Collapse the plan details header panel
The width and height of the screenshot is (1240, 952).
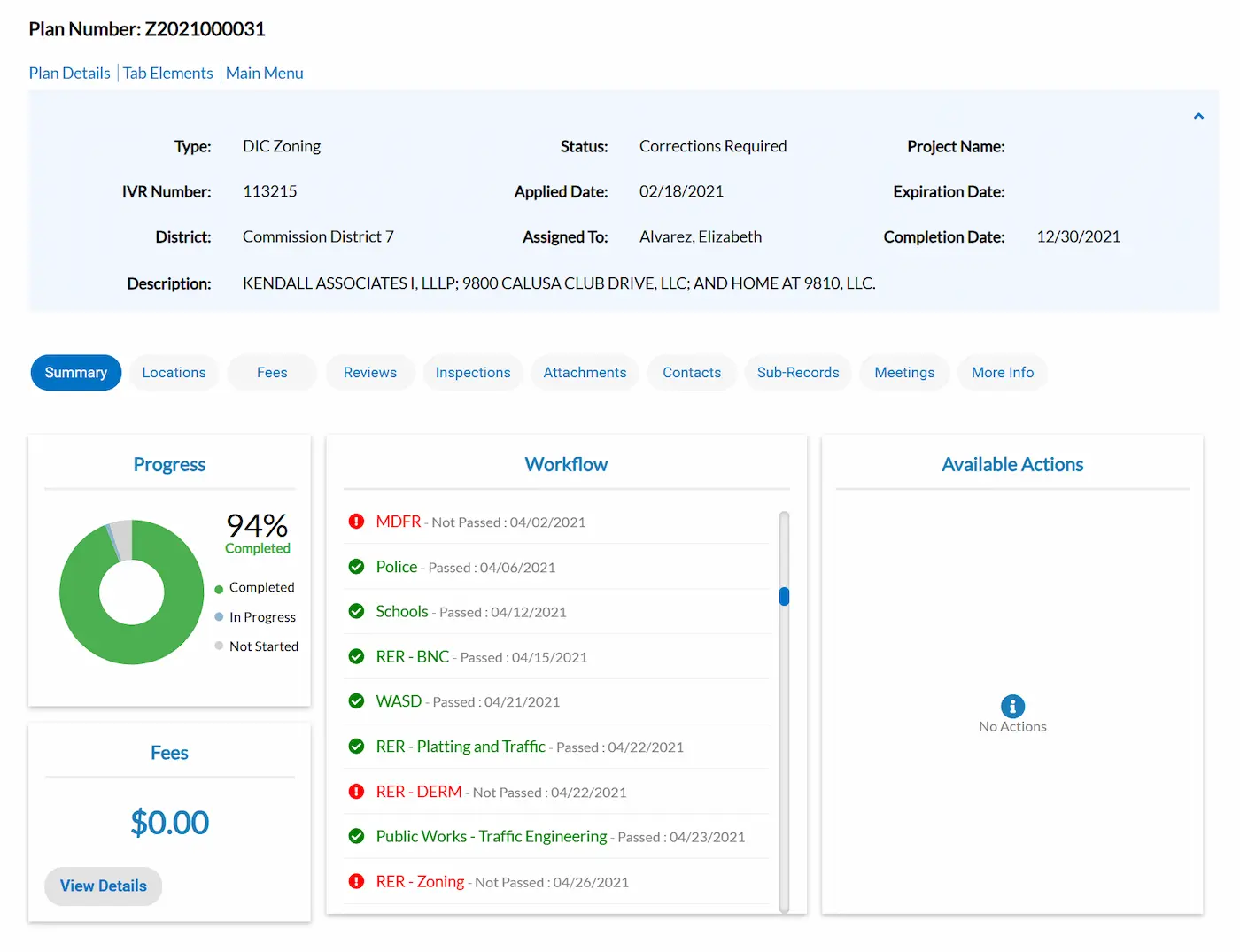[x=1198, y=116]
